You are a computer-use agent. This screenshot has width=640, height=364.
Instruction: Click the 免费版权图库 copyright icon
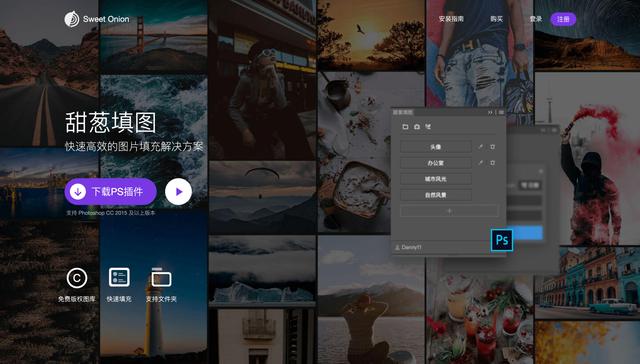point(77,278)
